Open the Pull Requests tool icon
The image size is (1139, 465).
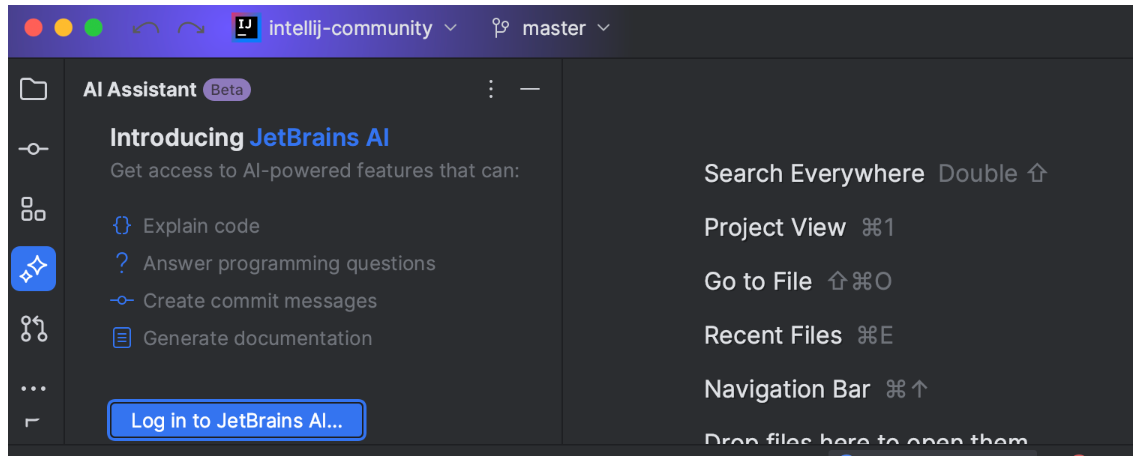[x=34, y=328]
